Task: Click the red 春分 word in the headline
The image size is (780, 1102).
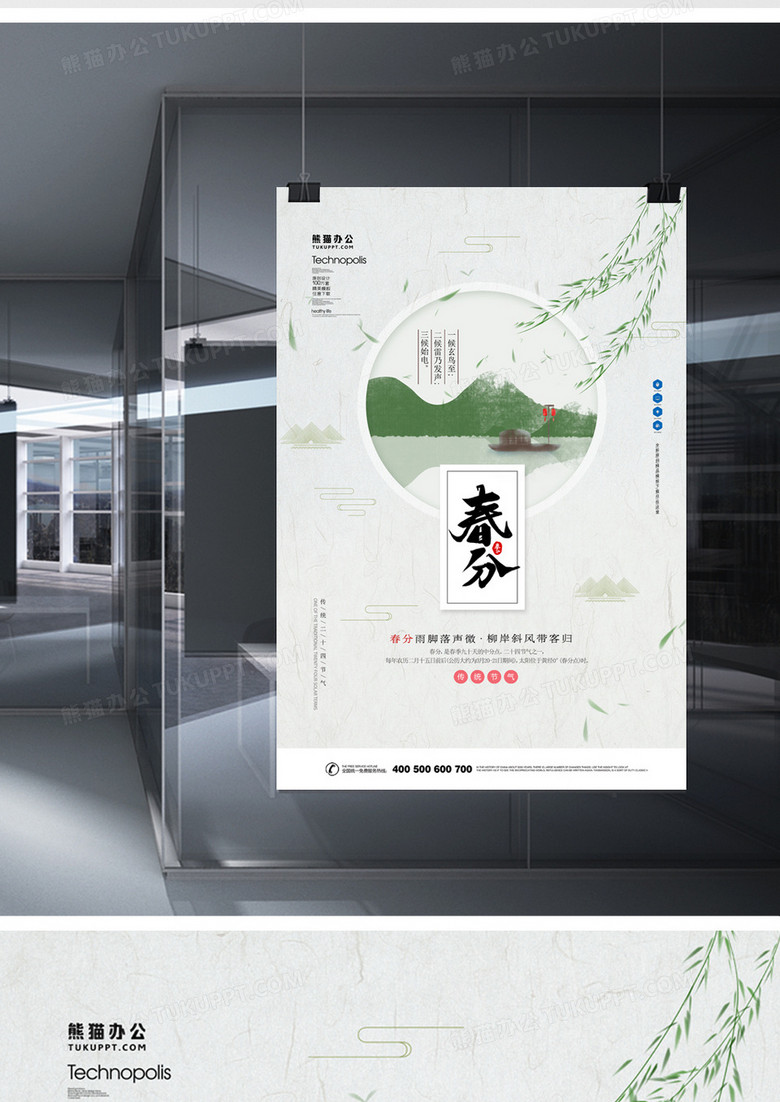Action: coord(401,637)
